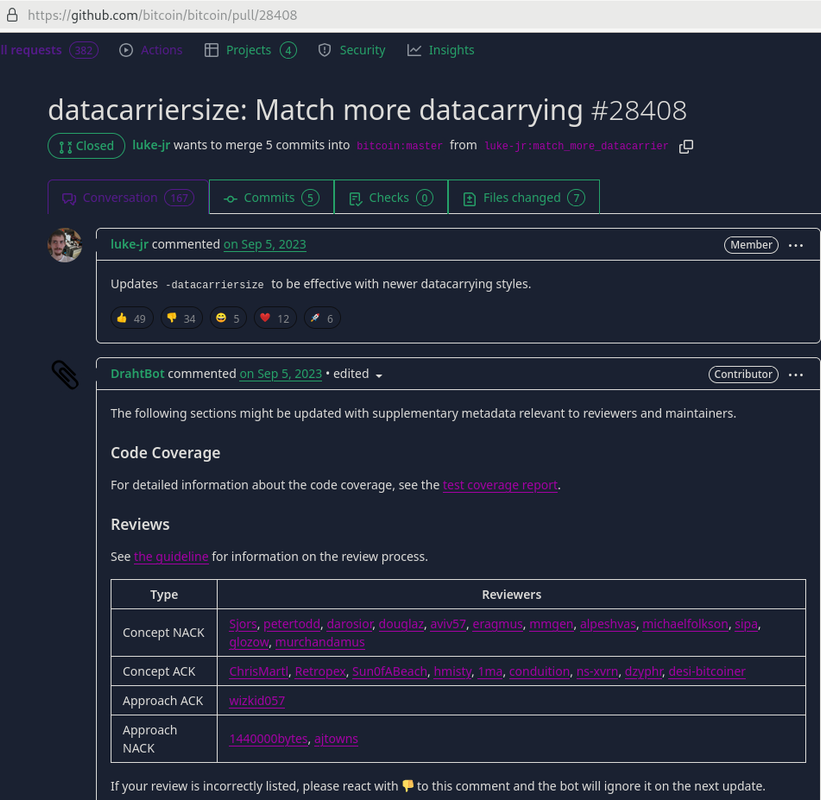Click first comment's Sep 5, 2023 timestamp
Screen dimensions: 821x800
265,245
